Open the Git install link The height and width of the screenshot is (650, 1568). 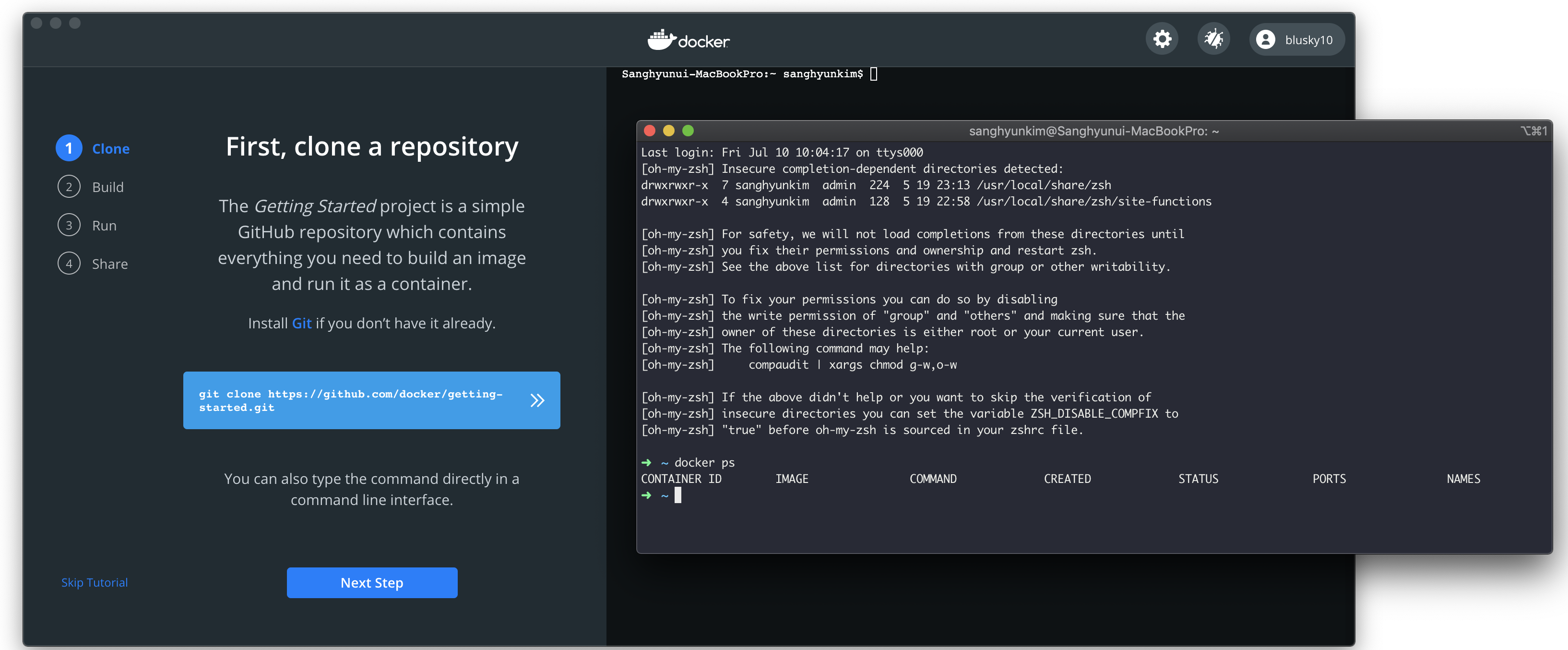click(301, 323)
